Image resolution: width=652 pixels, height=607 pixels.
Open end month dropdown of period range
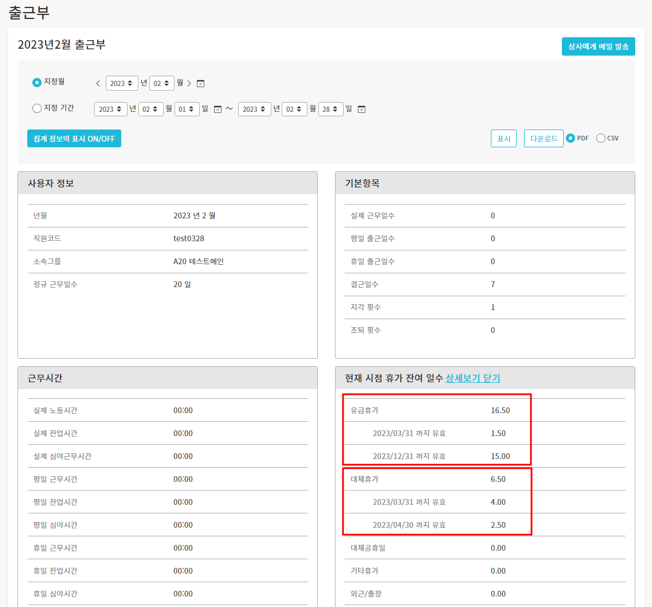pyautogui.click(x=294, y=109)
